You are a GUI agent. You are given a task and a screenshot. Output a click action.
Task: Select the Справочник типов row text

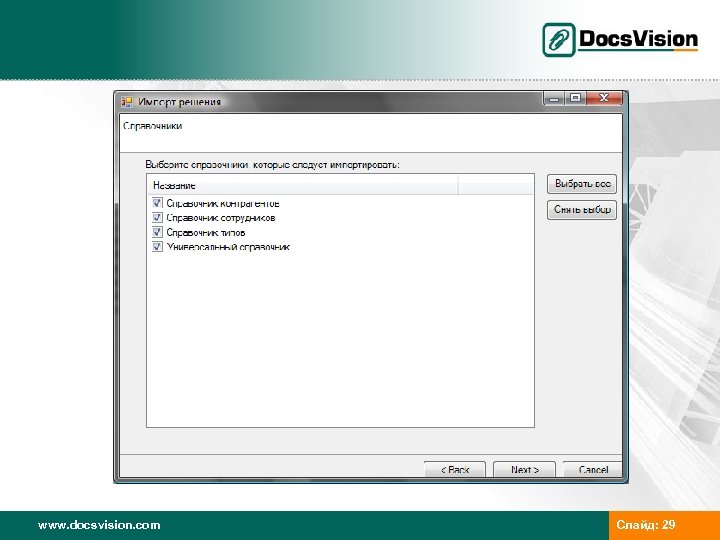206,232
